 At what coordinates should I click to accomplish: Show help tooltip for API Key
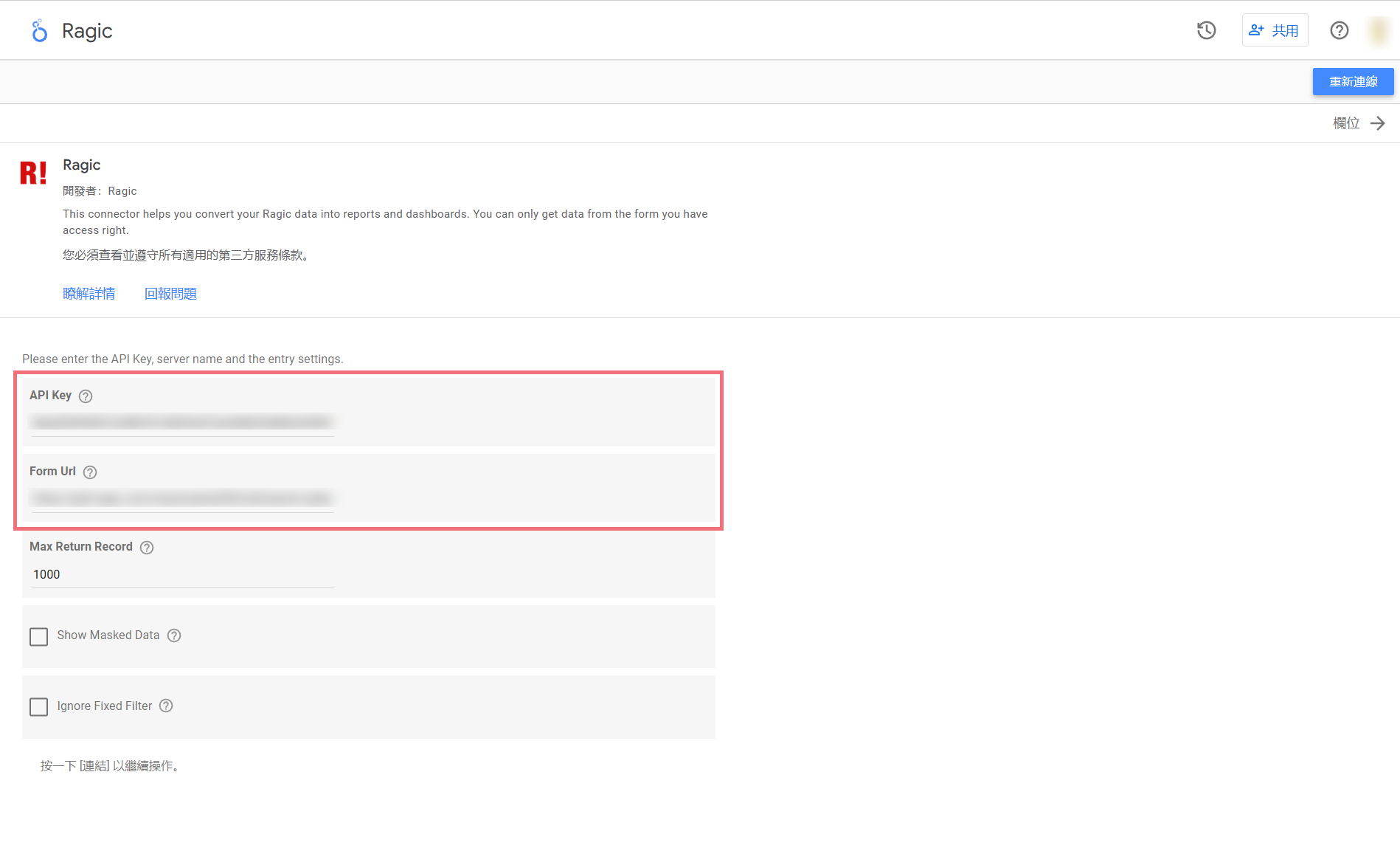(x=86, y=396)
